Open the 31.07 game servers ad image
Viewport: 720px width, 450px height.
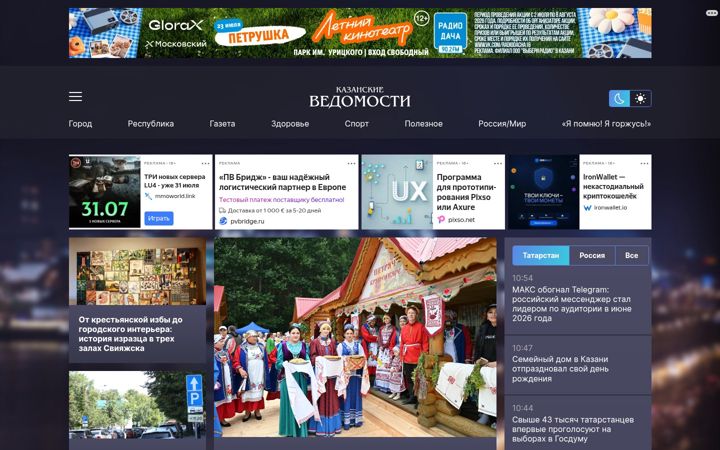[x=105, y=191]
